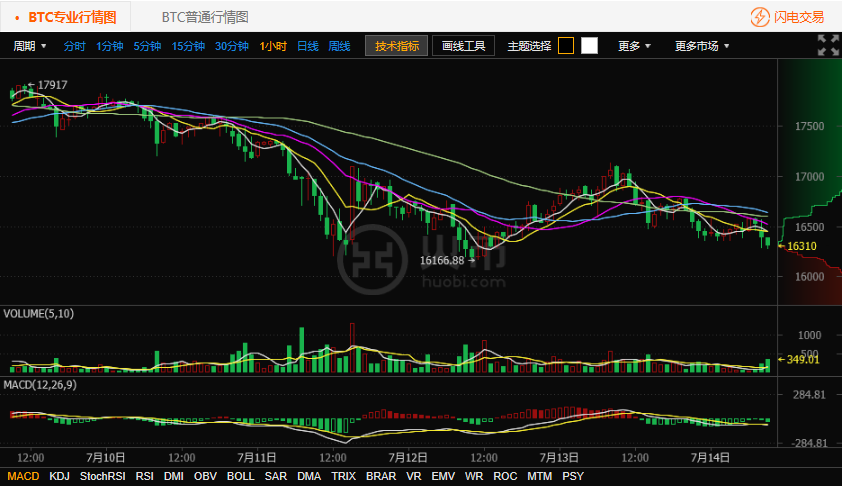Expand the 更多 dropdown menu
The image size is (842, 487).
634,46
